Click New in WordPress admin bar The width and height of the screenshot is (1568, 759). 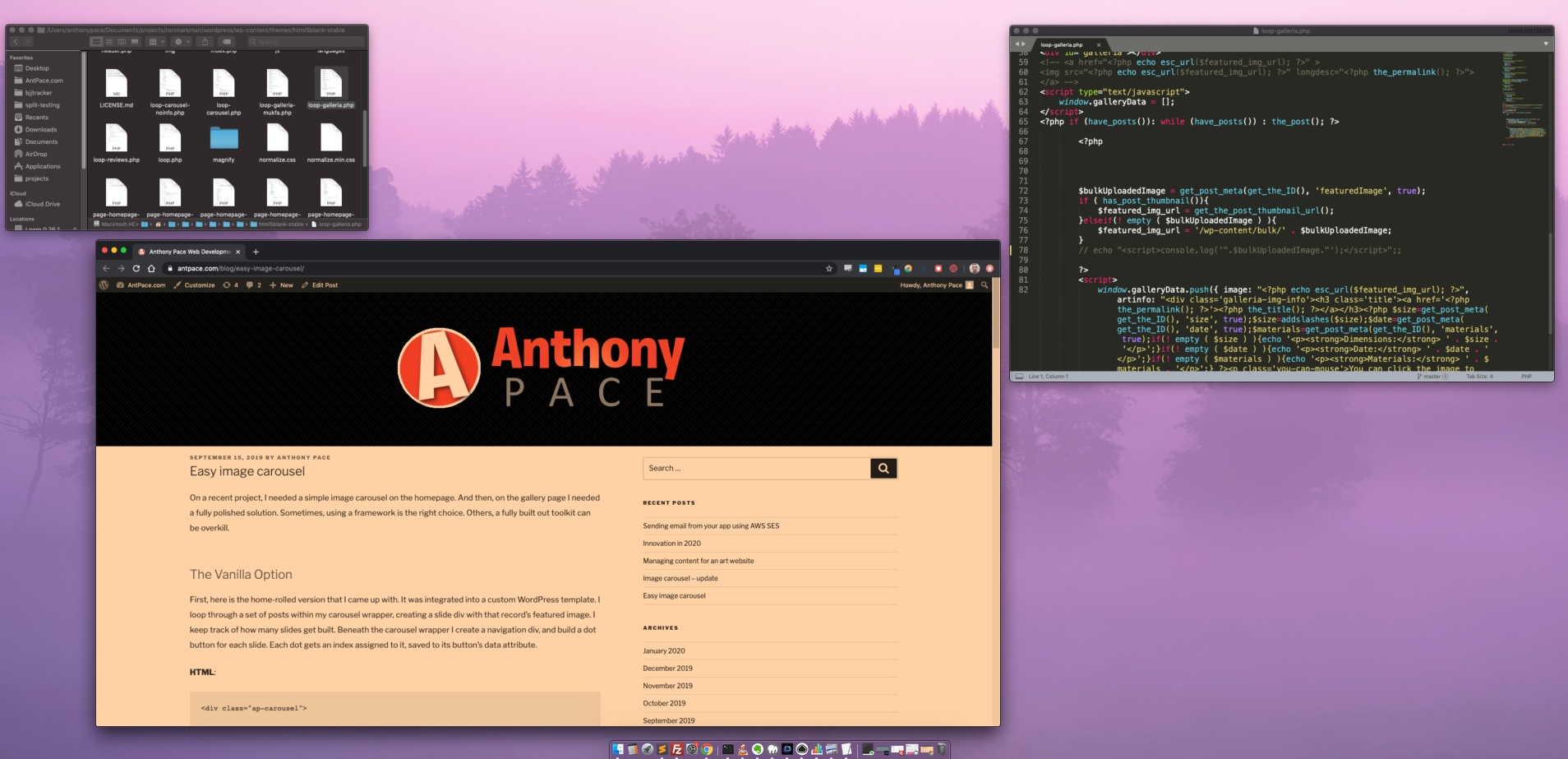click(281, 285)
